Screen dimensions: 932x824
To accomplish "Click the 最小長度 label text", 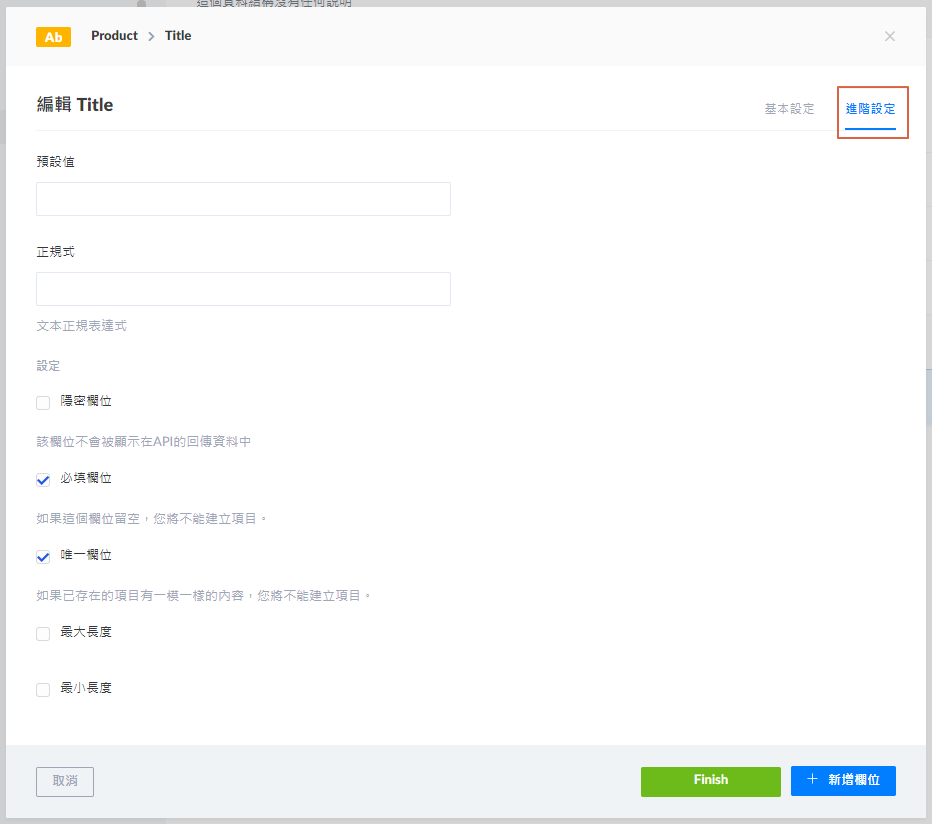I will (86, 689).
